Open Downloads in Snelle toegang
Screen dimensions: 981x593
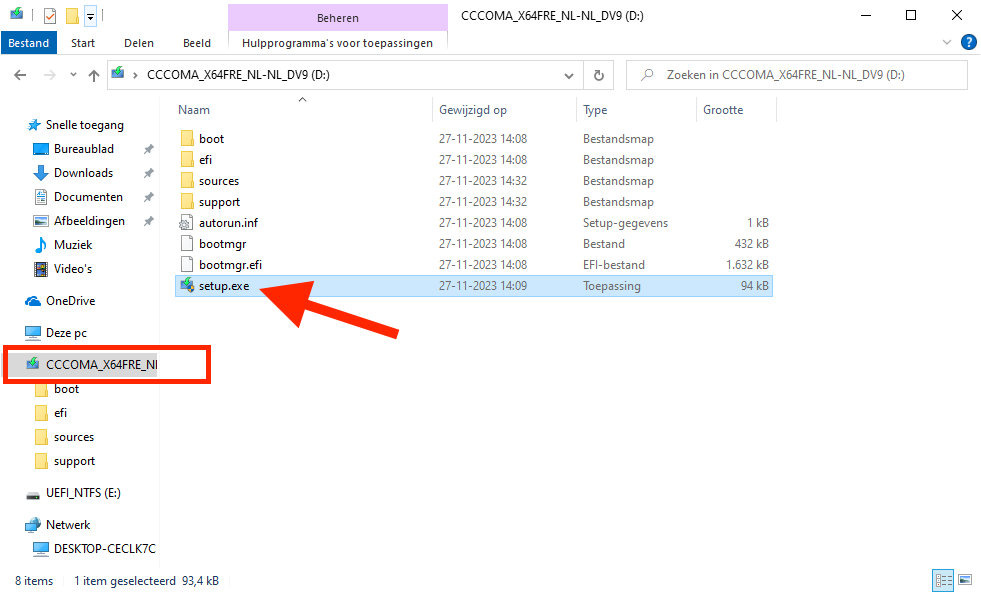(83, 173)
